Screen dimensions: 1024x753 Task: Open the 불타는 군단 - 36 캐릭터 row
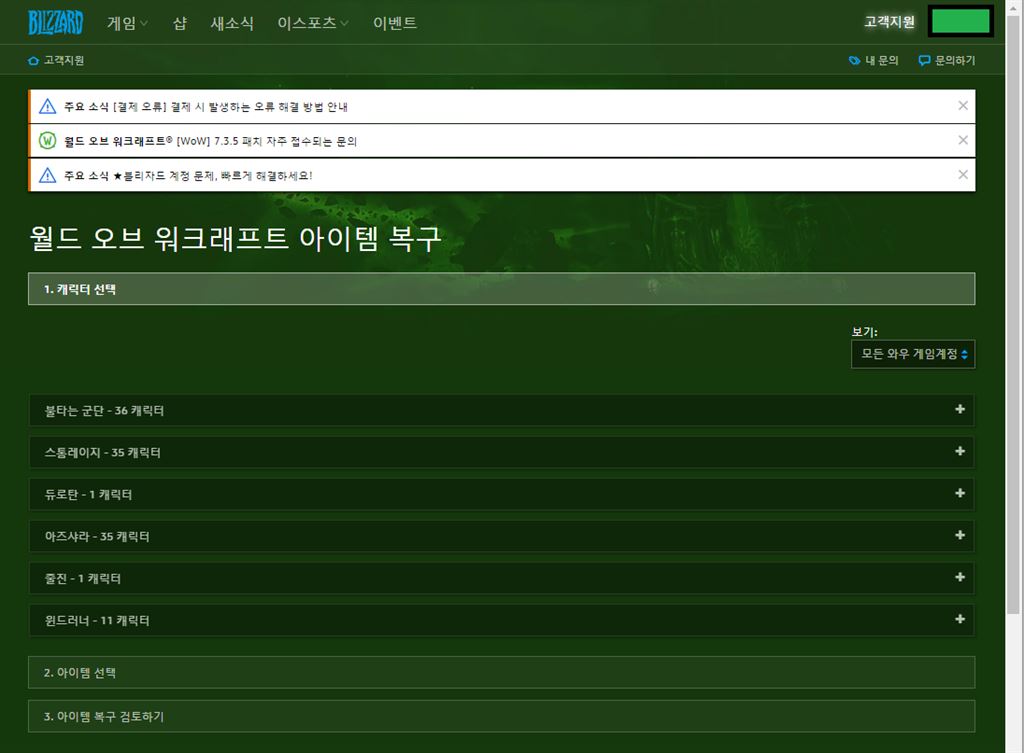tap(502, 410)
